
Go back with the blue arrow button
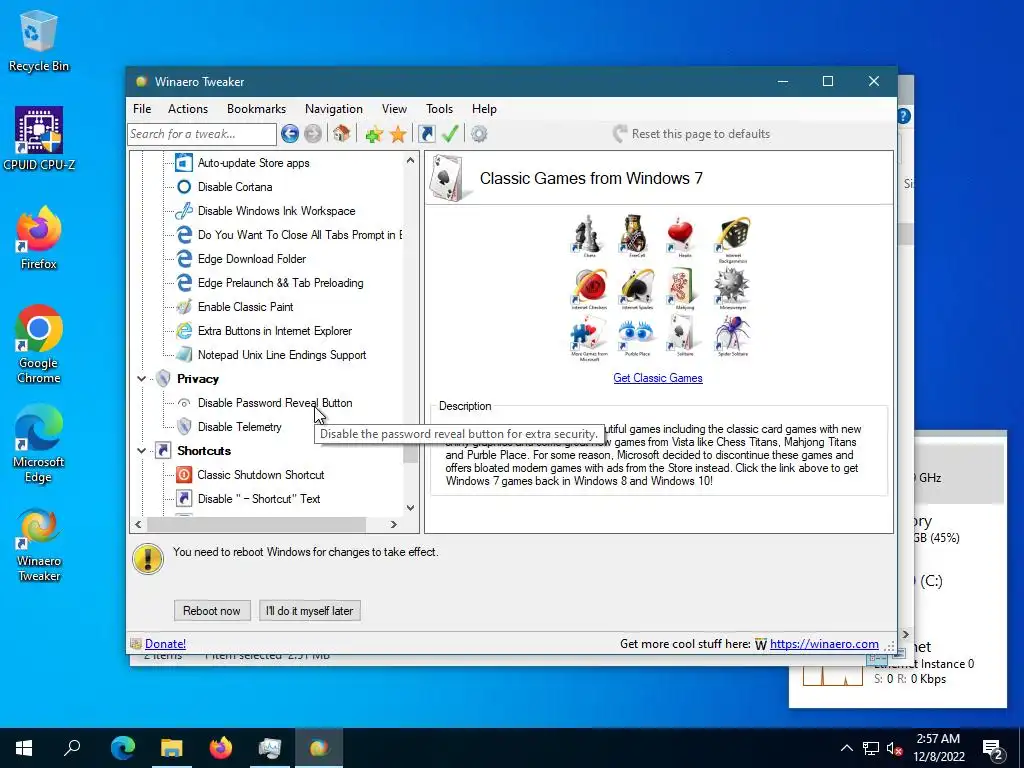tap(290, 134)
